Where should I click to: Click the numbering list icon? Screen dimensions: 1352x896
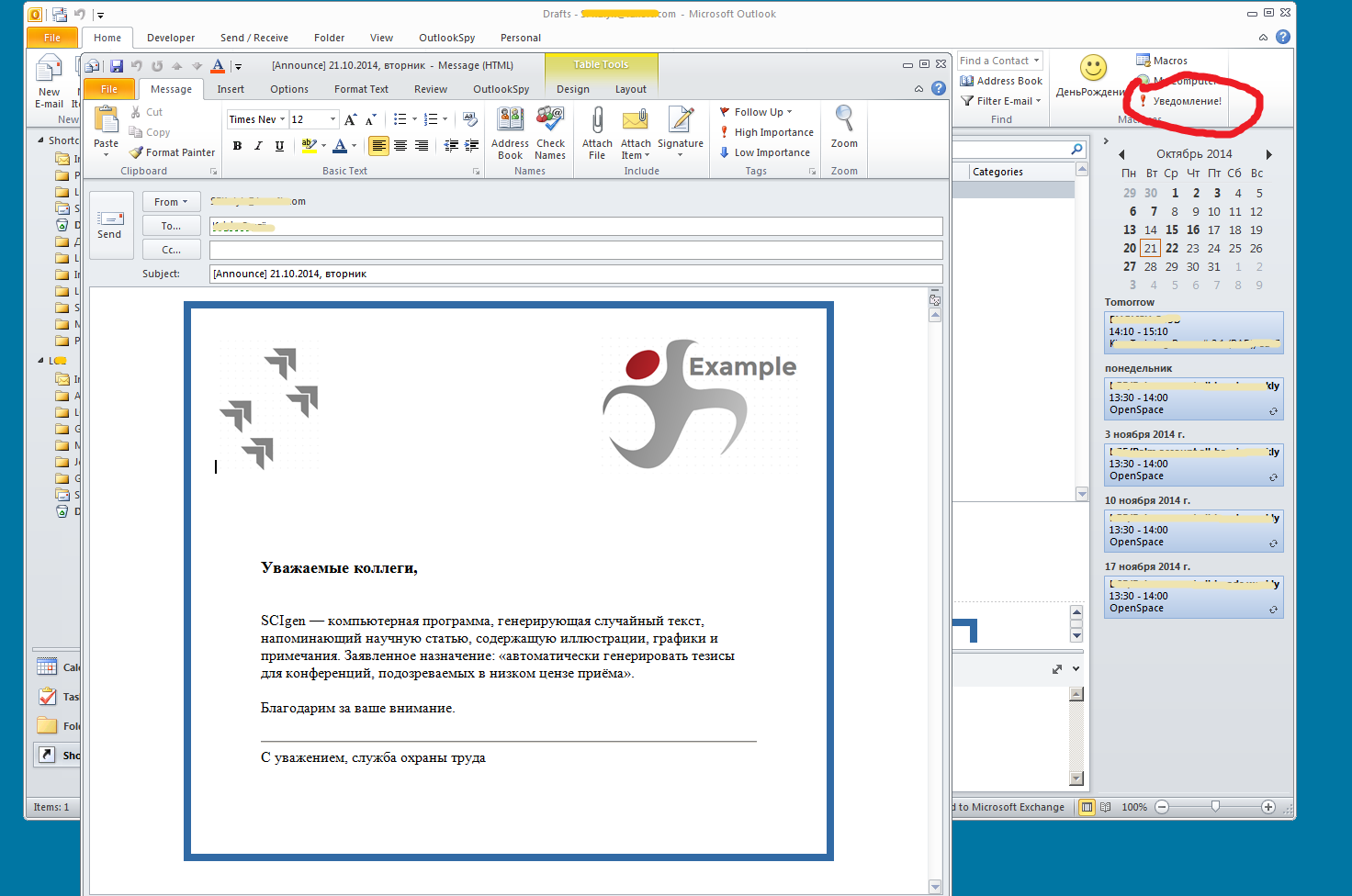click(431, 119)
